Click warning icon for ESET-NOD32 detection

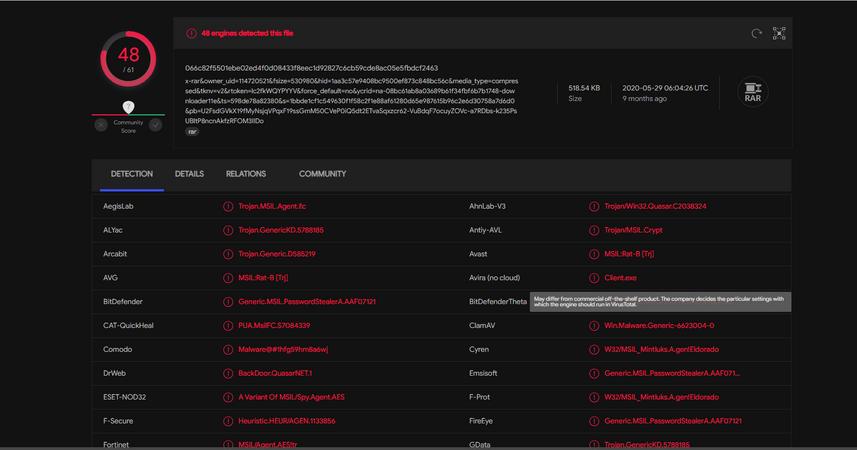228,398
